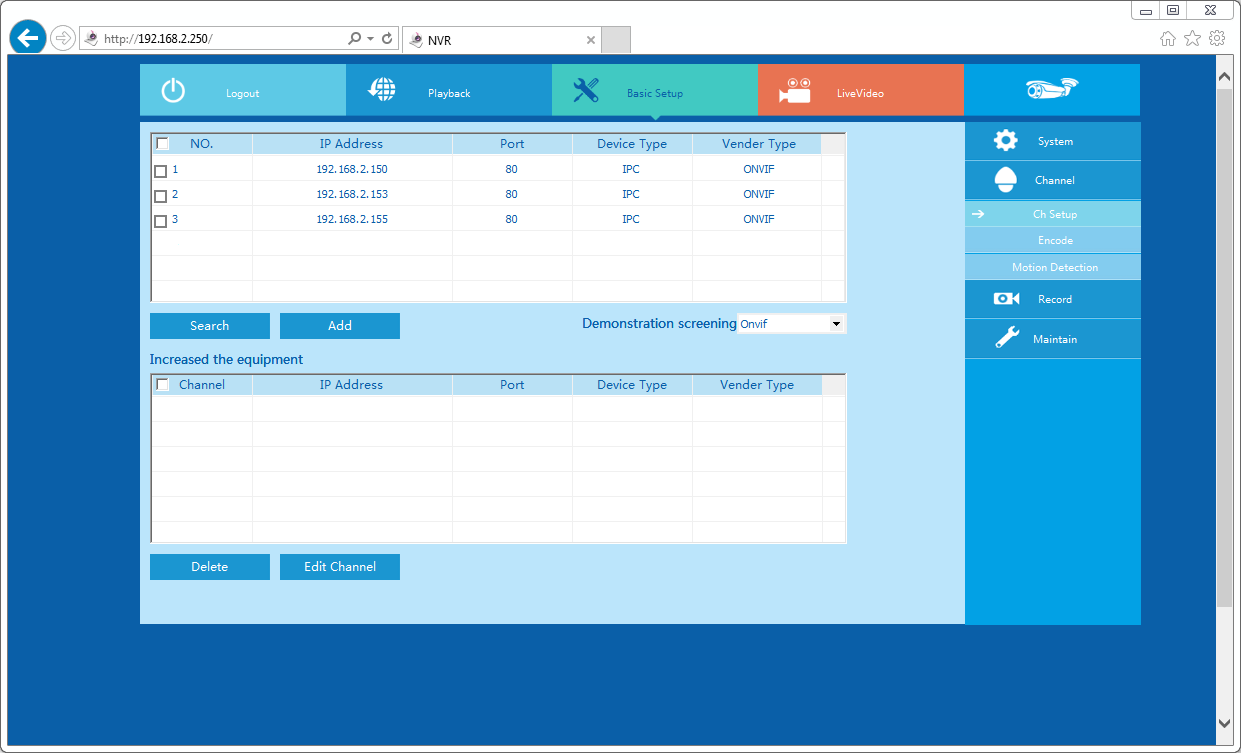Image resolution: width=1241 pixels, height=753 pixels.
Task: Open the Maintain sidebar section
Action: (x=1053, y=339)
